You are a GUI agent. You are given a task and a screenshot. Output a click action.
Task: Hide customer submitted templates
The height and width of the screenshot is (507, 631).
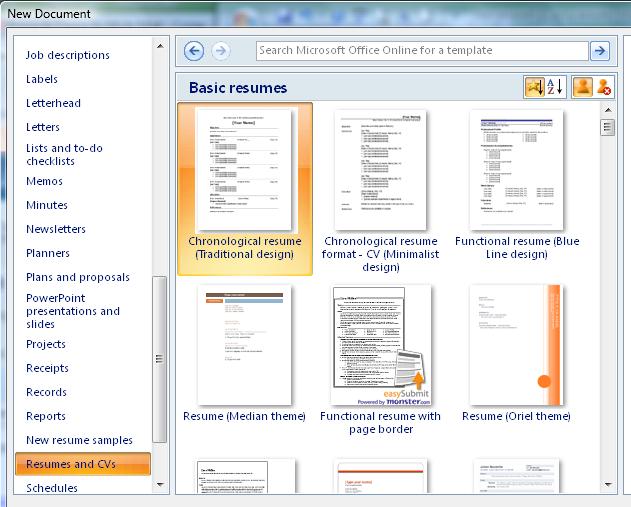tap(604, 88)
